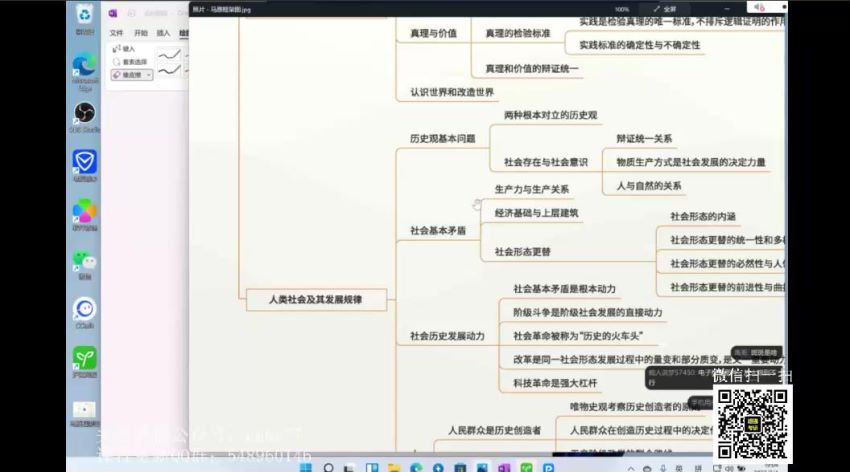Screen dimensions: 850x472
Task: Open the green sprout app desktop icon
Action: pyautogui.click(x=85, y=358)
